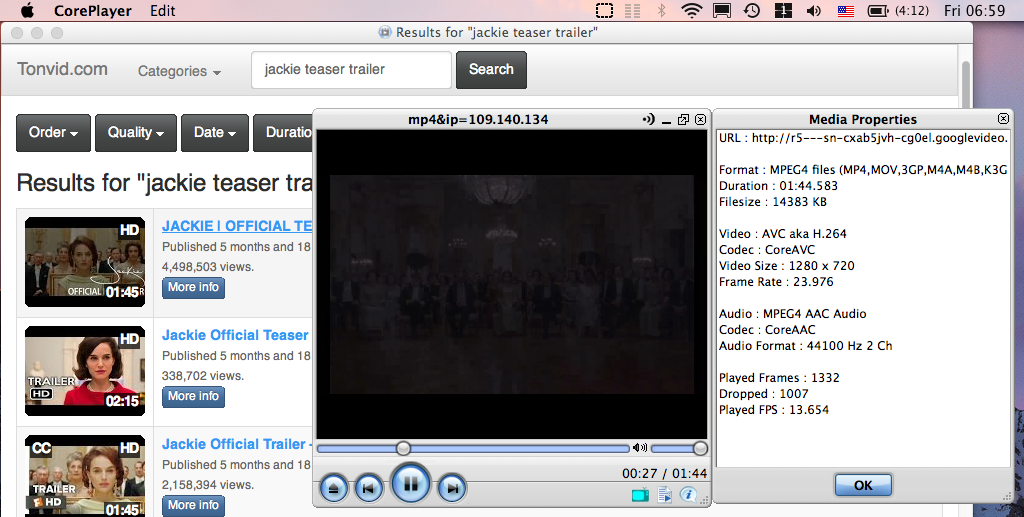The image size is (1024, 517).
Task: Click the volume slider knob
Action: 700,448
